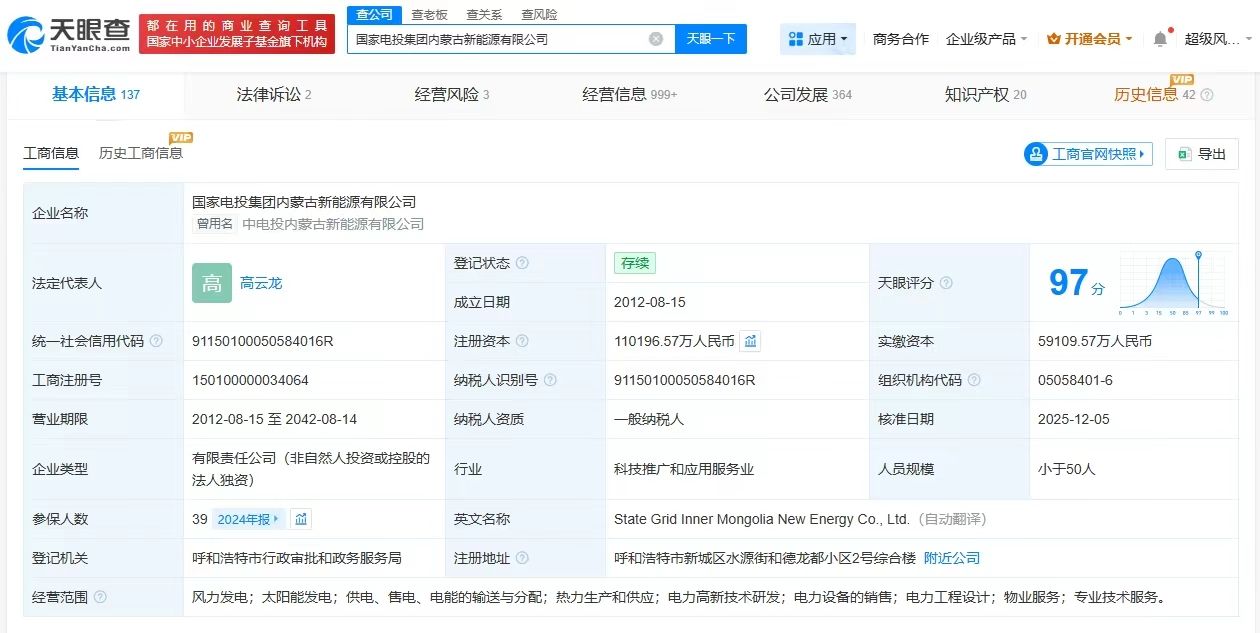
Task: Click legal representative avatar 高
Action: [212, 283]
